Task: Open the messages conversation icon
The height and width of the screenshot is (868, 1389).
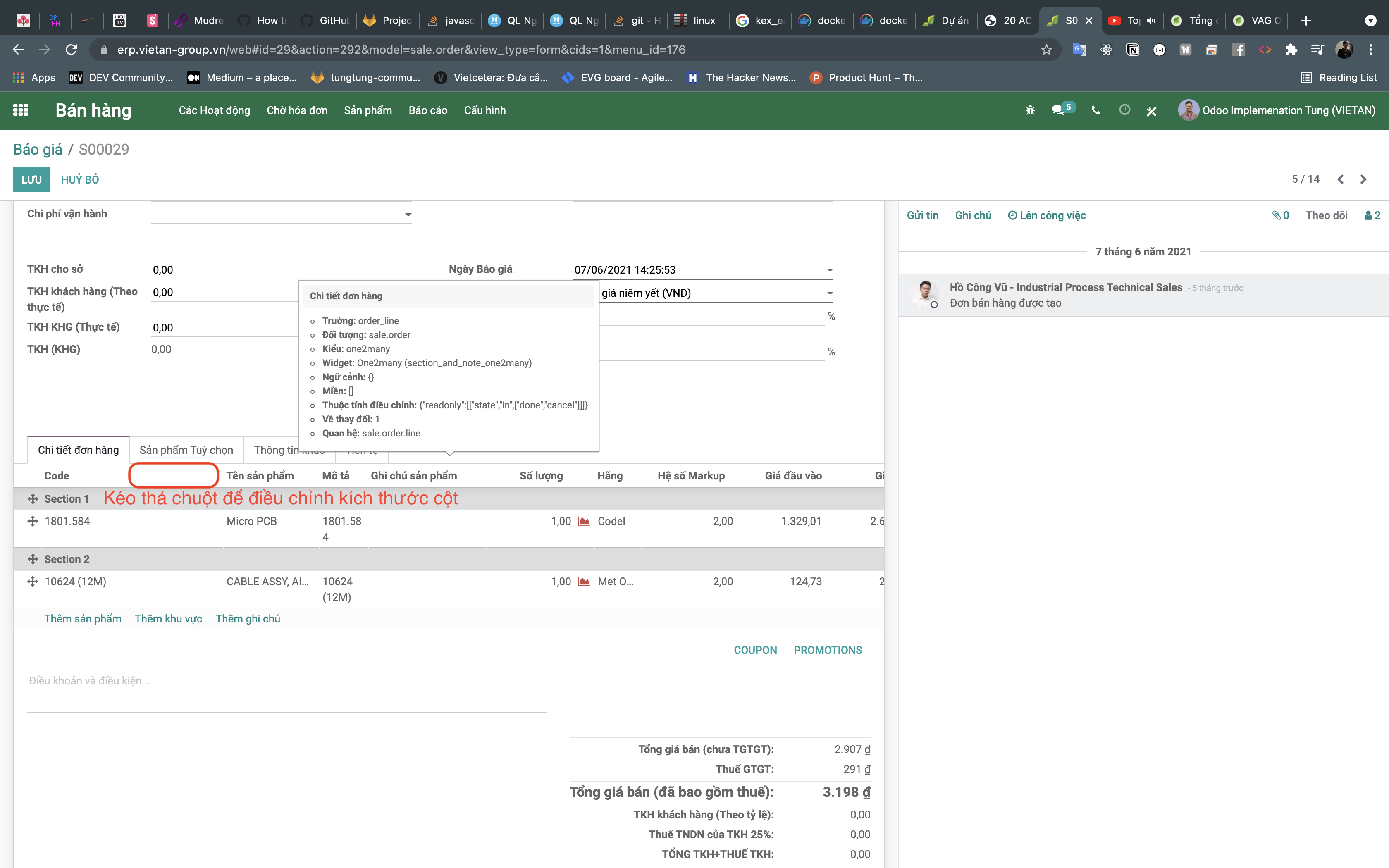Action: point(1058,110)
